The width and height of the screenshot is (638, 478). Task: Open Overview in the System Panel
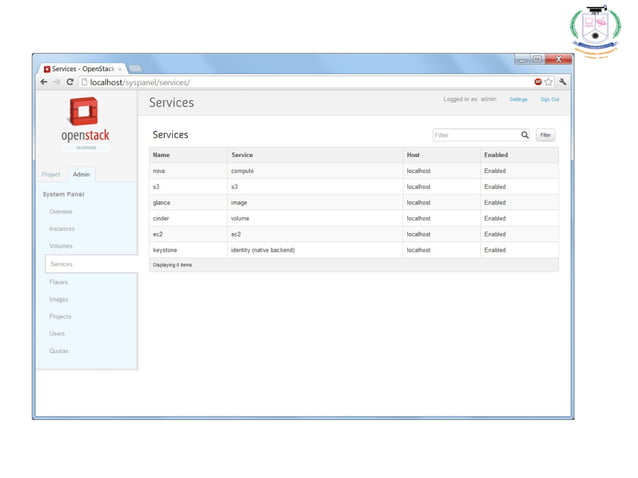pos(61,212)
